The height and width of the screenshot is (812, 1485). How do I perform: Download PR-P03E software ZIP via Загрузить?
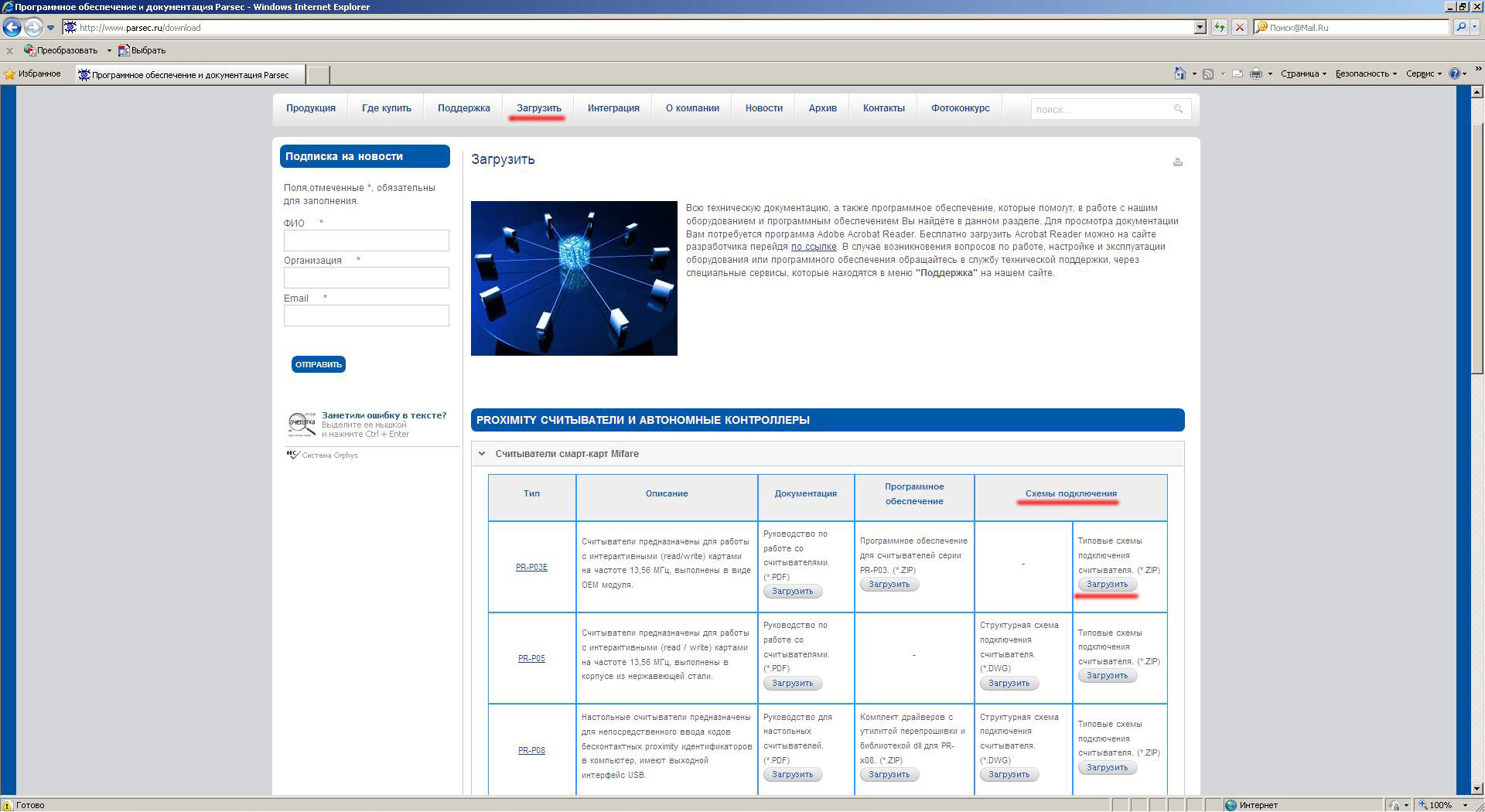pos(889,584)
